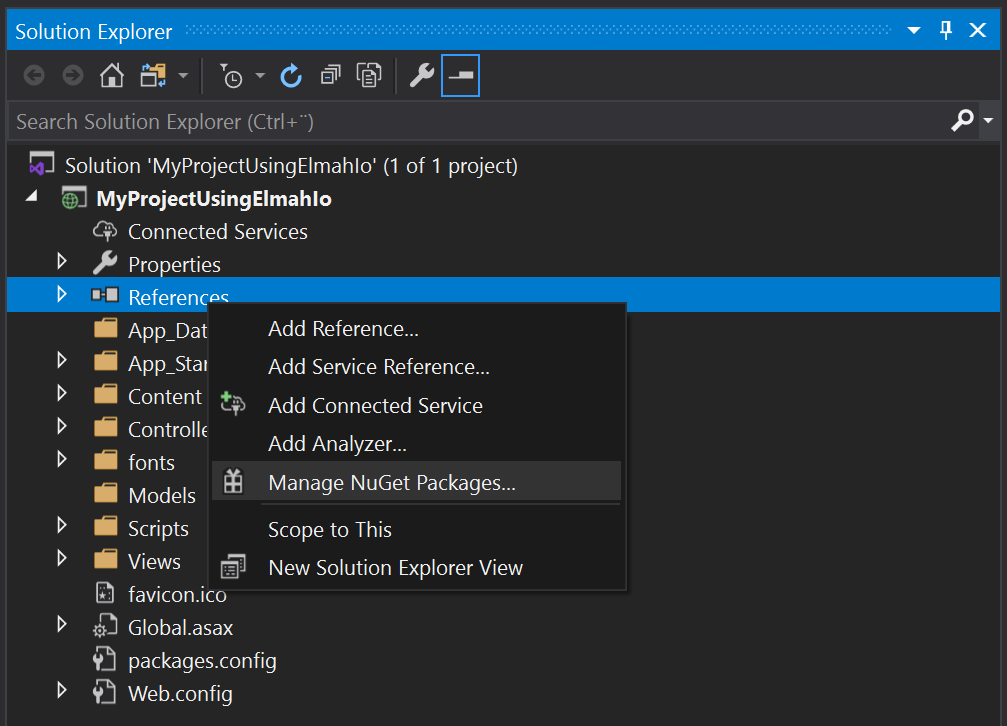Image resolution: width=1007 pixels, height=726 pixels.
Task: Open the window options dropdown arrow
Action: [x=913, y=31]
